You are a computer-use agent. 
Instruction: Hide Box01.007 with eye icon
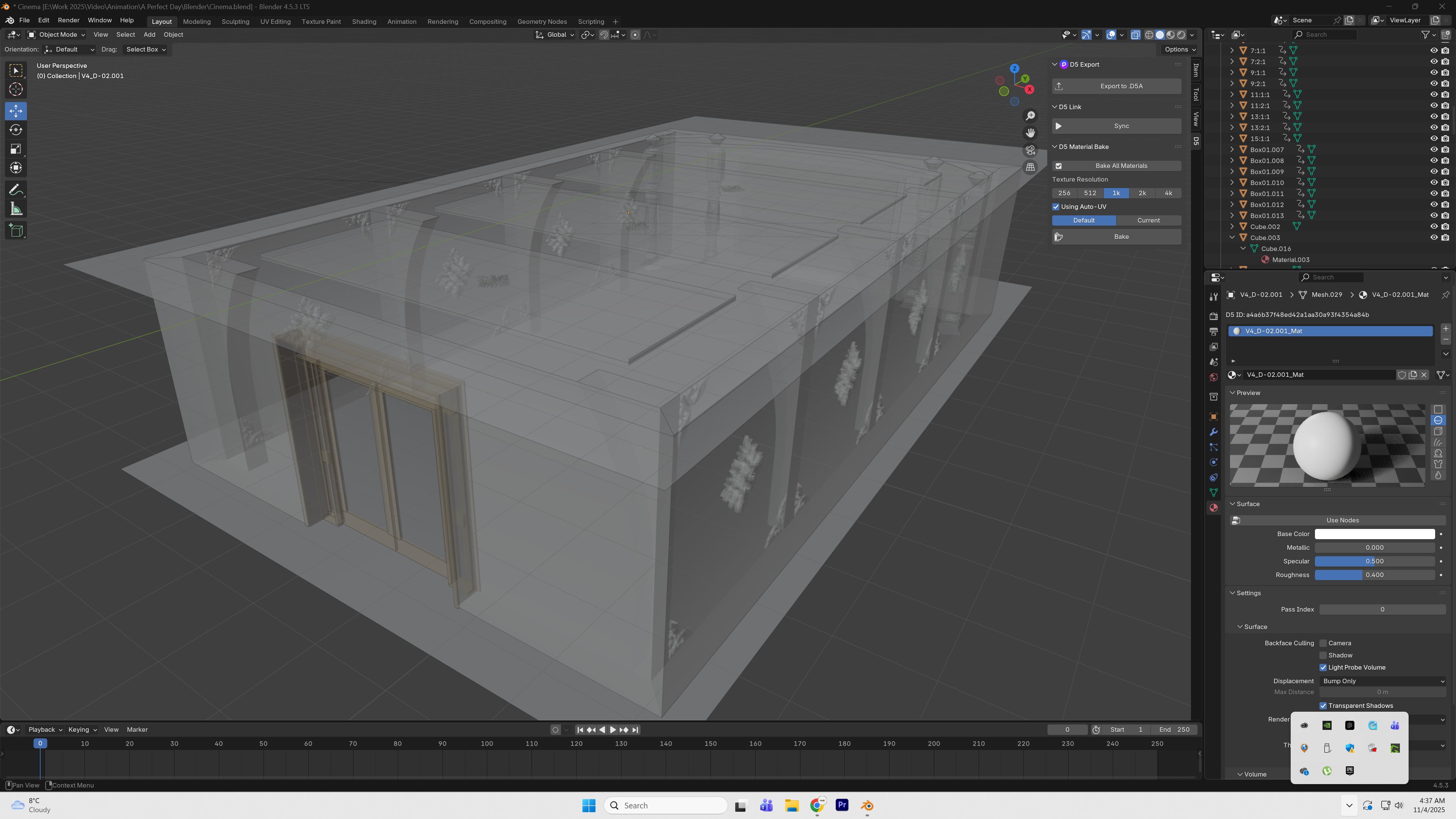pos(1433,150)
